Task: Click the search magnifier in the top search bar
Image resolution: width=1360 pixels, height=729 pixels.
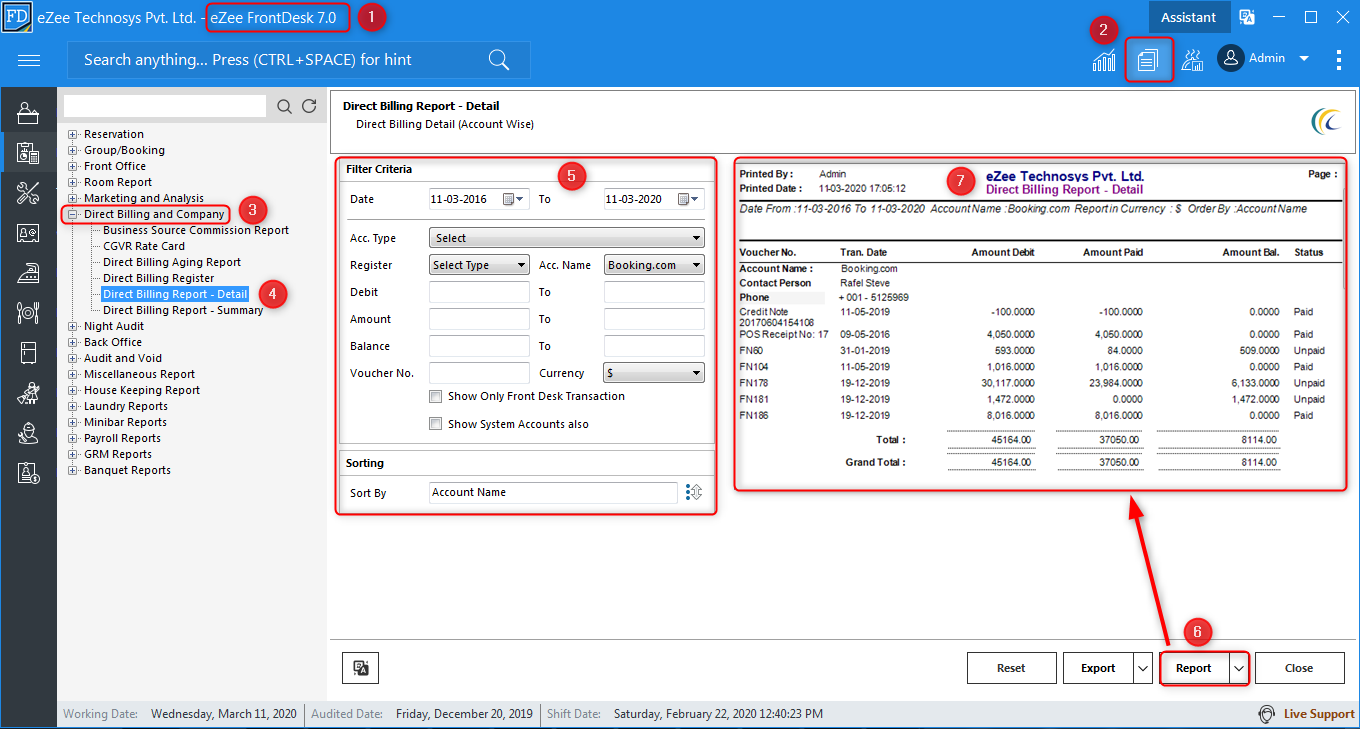Action: (x=499, y=60)
